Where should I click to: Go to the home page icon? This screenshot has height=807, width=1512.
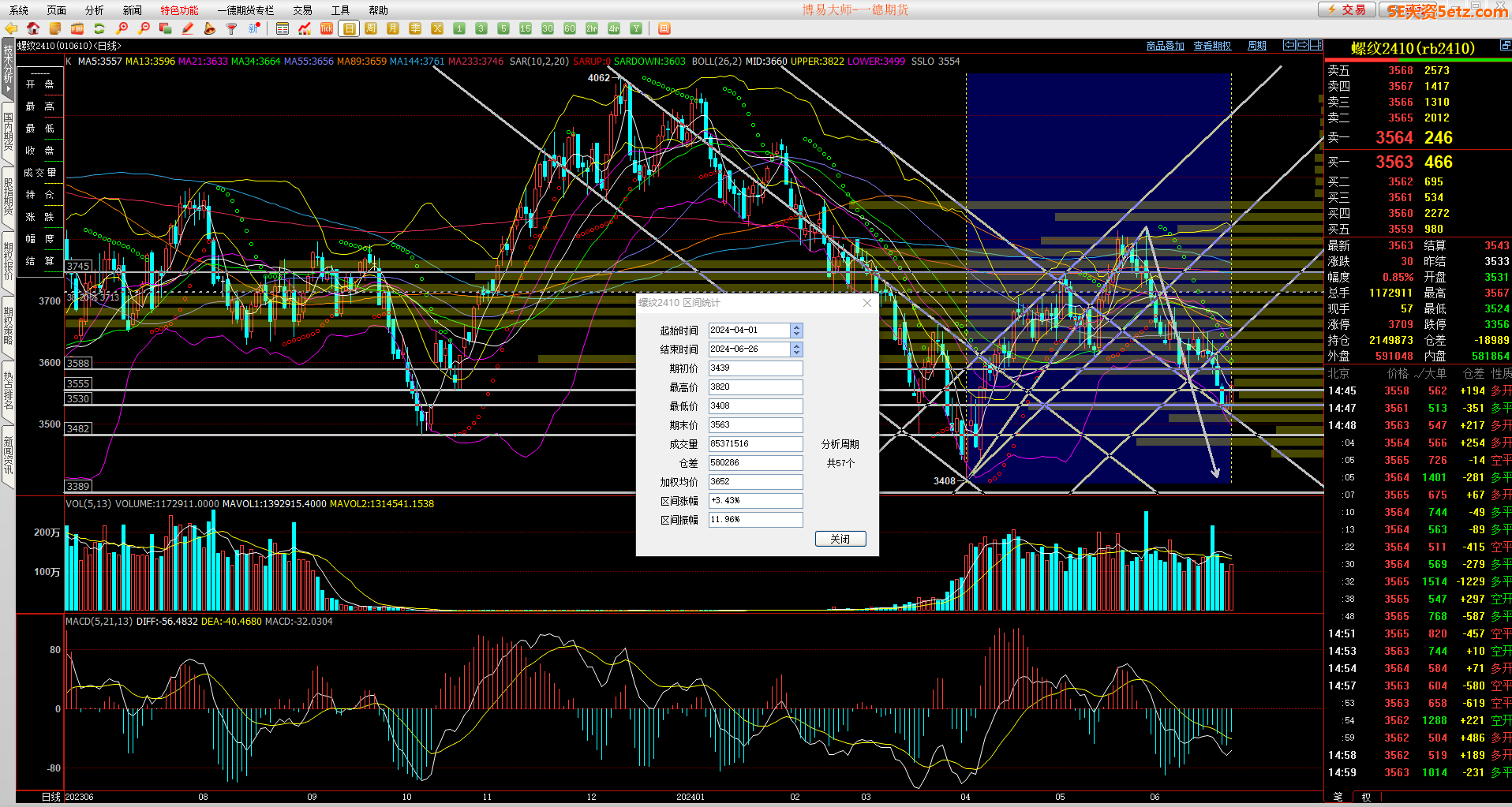coord(33,28)
